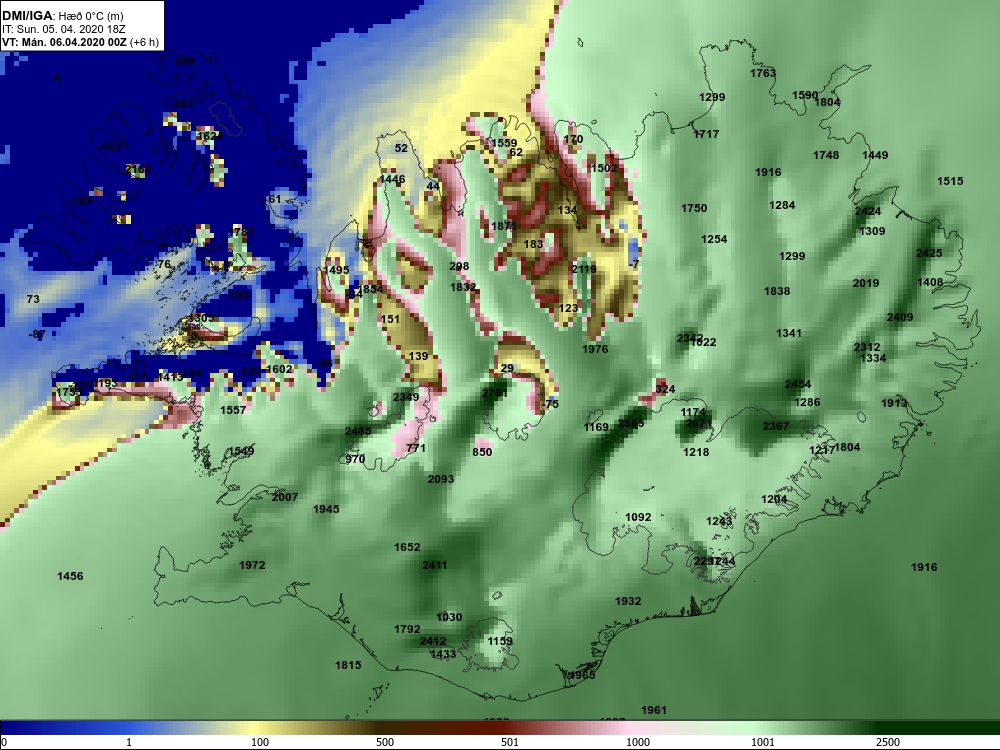Click the offshore value 1815
Screen dimensions: 1000x750
click(x=348, y=665)
